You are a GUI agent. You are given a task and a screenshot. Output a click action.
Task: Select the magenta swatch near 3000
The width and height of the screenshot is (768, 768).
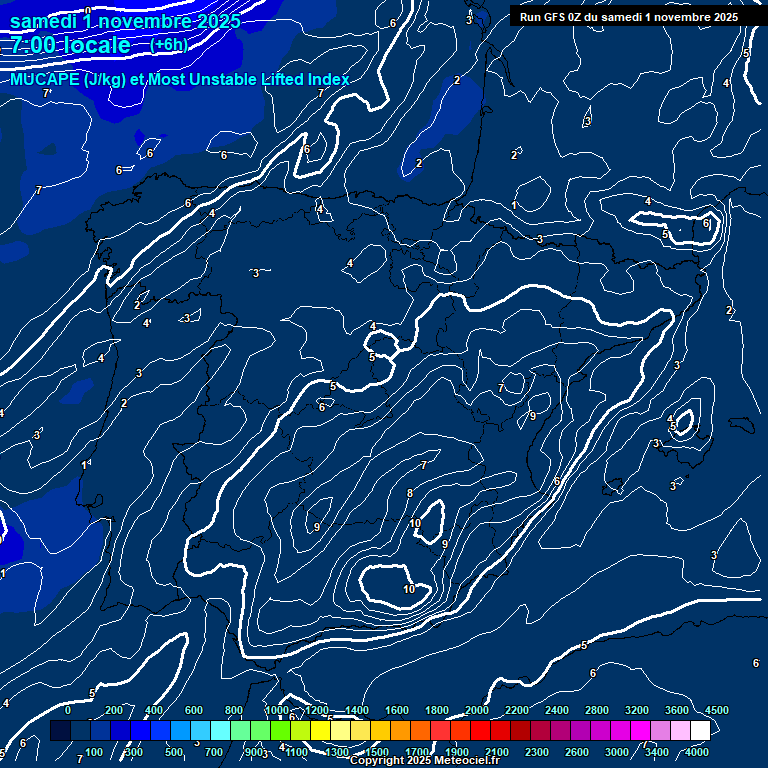point(620,731)
